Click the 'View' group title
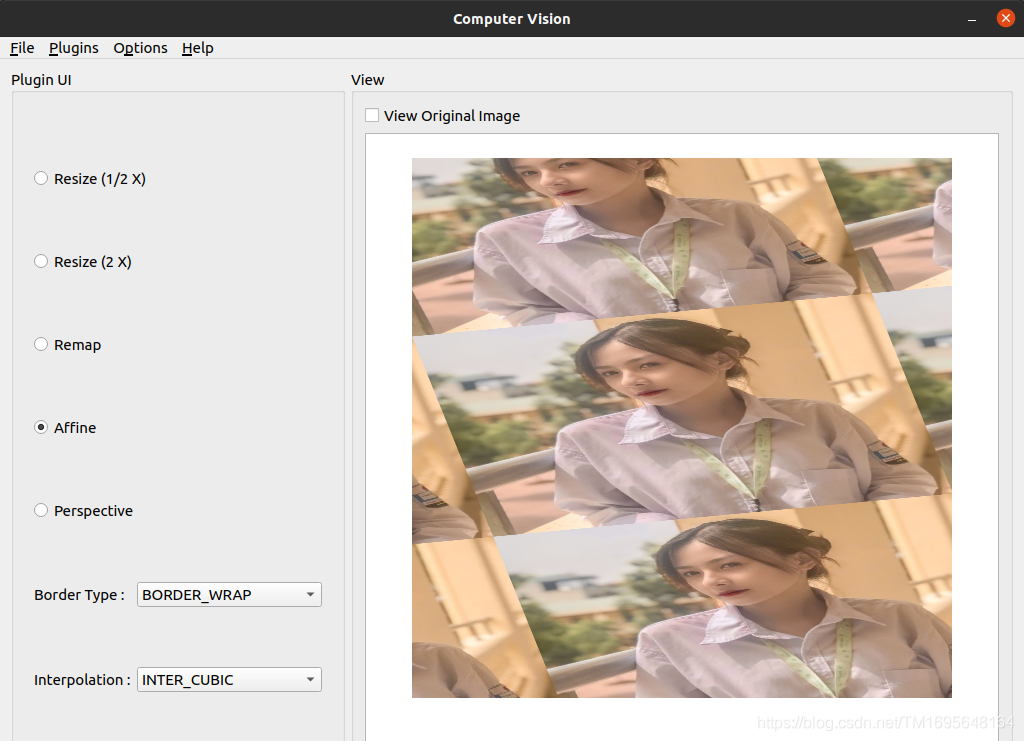 368,80
